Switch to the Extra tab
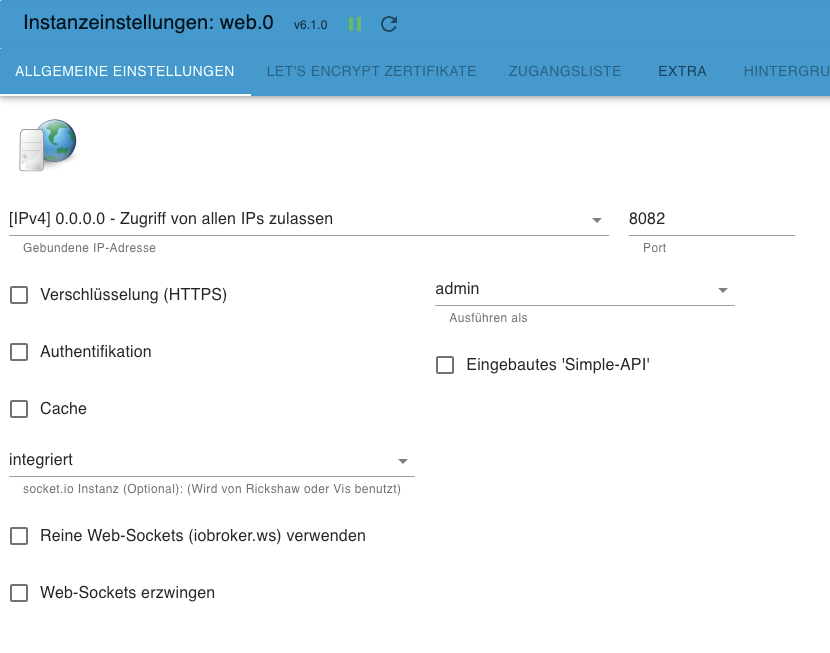 (x=682, y=71)
